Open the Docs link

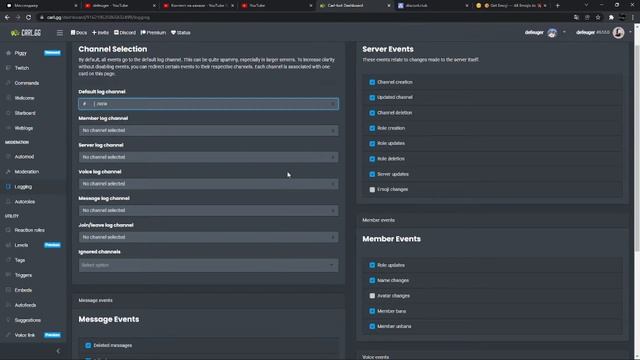(79, 33)
